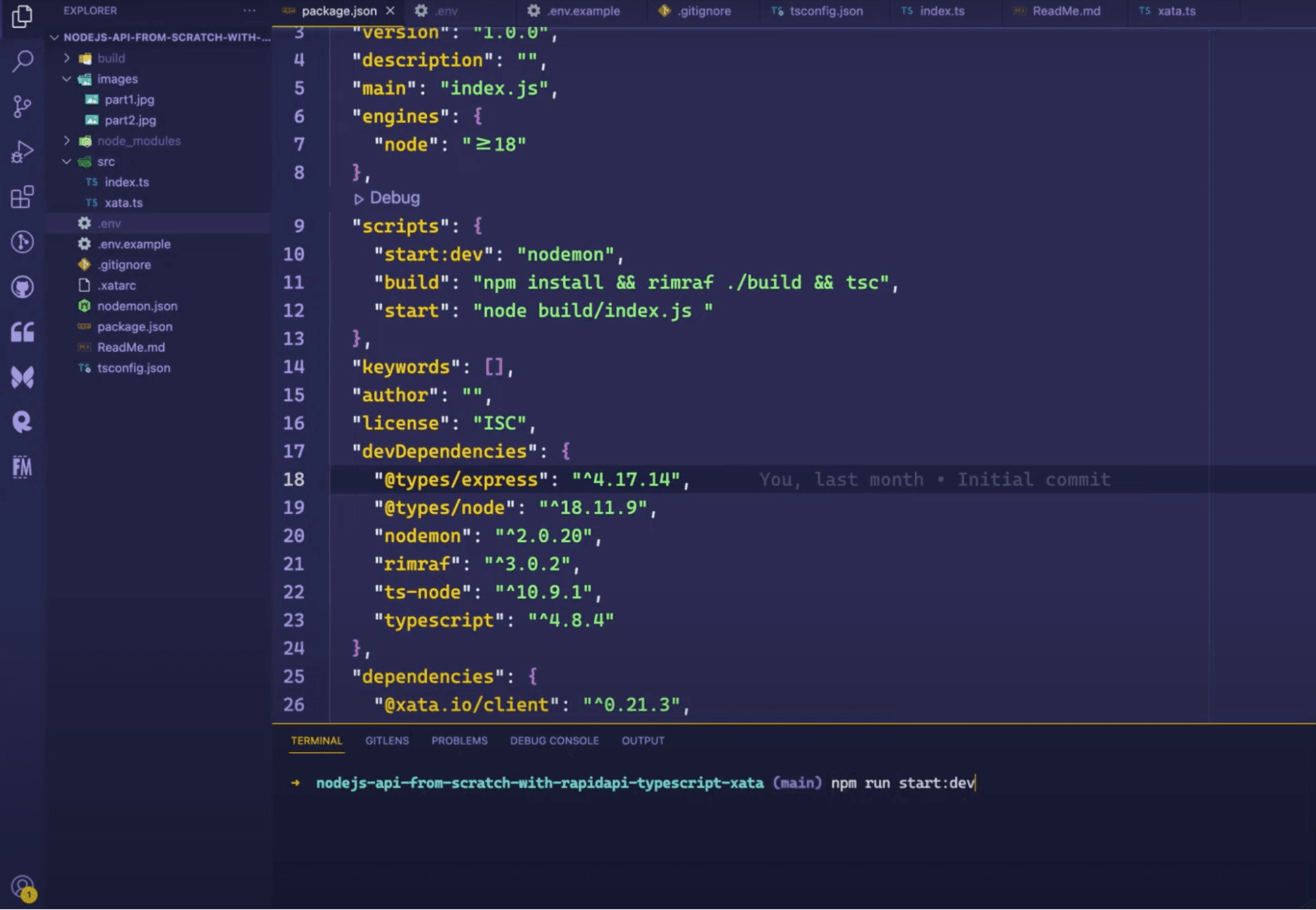Click the "devDependencies" key on line 17
This screenshot has height=910, width=1316.
tap(445, 452)
